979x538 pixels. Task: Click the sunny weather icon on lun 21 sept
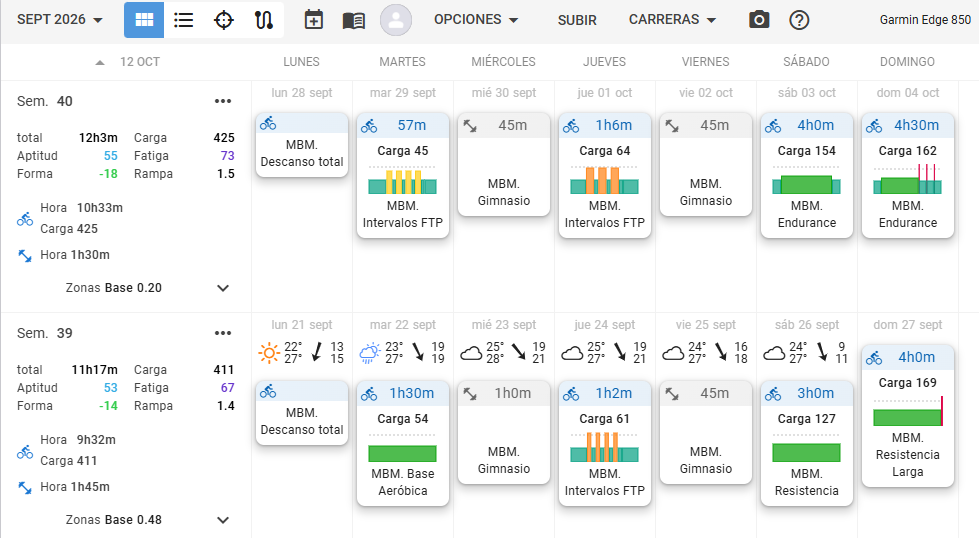coord(269,353)
